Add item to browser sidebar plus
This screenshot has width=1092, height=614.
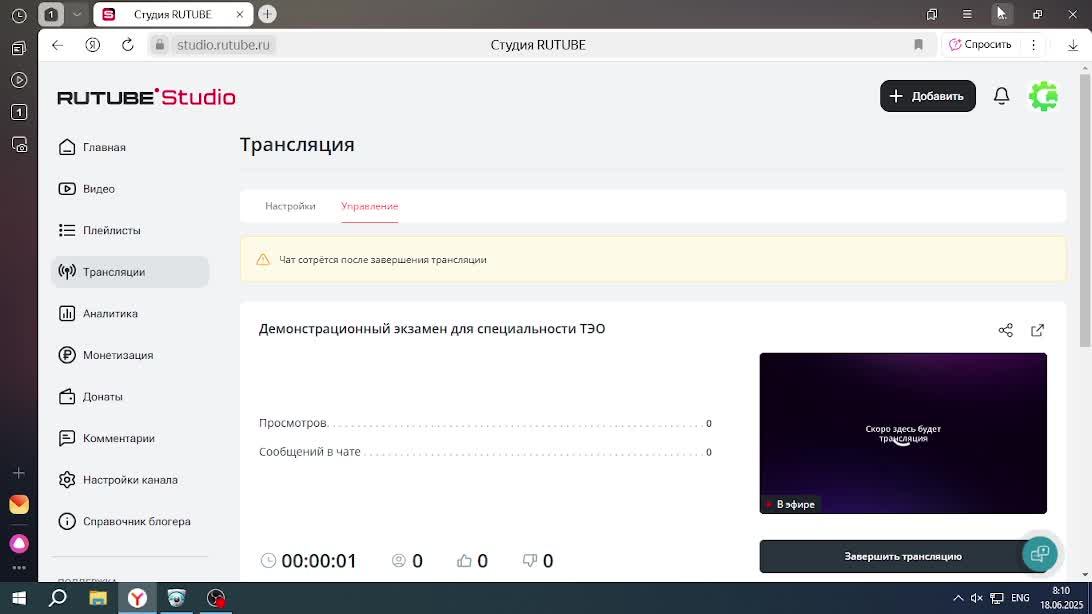(19, 473)
